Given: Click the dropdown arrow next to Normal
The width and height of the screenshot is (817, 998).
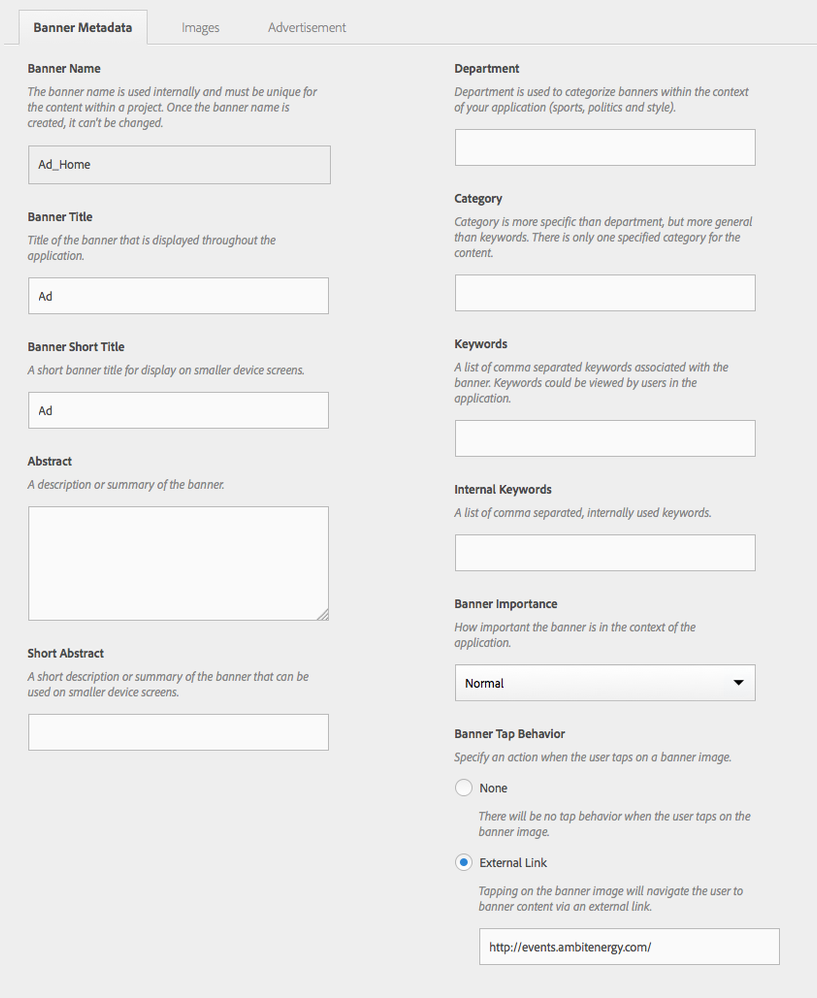Looking at the screenshot, I should 739,682.
